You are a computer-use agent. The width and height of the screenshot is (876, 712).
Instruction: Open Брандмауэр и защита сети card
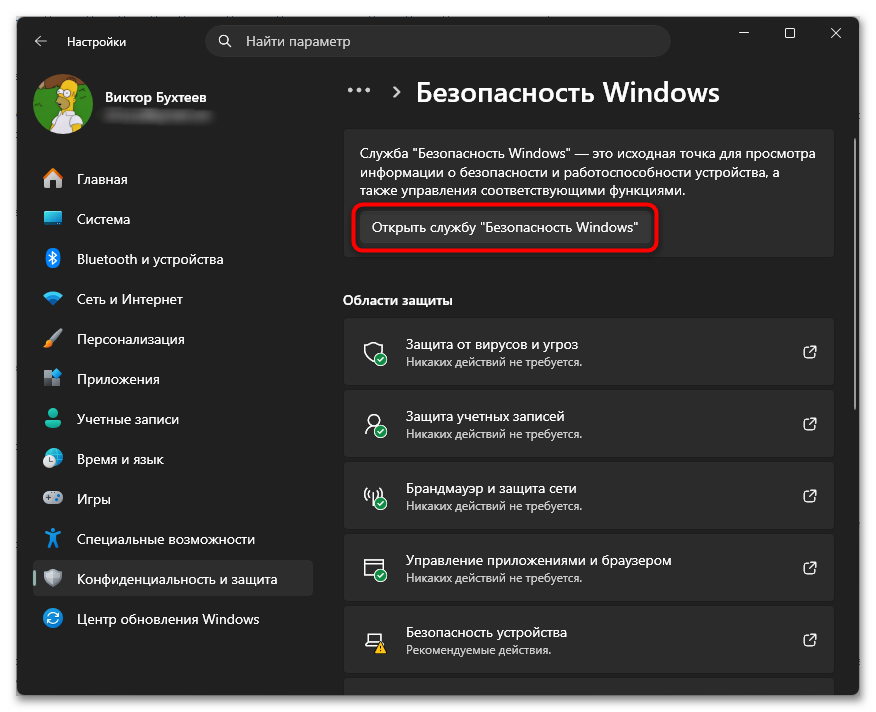589,496
